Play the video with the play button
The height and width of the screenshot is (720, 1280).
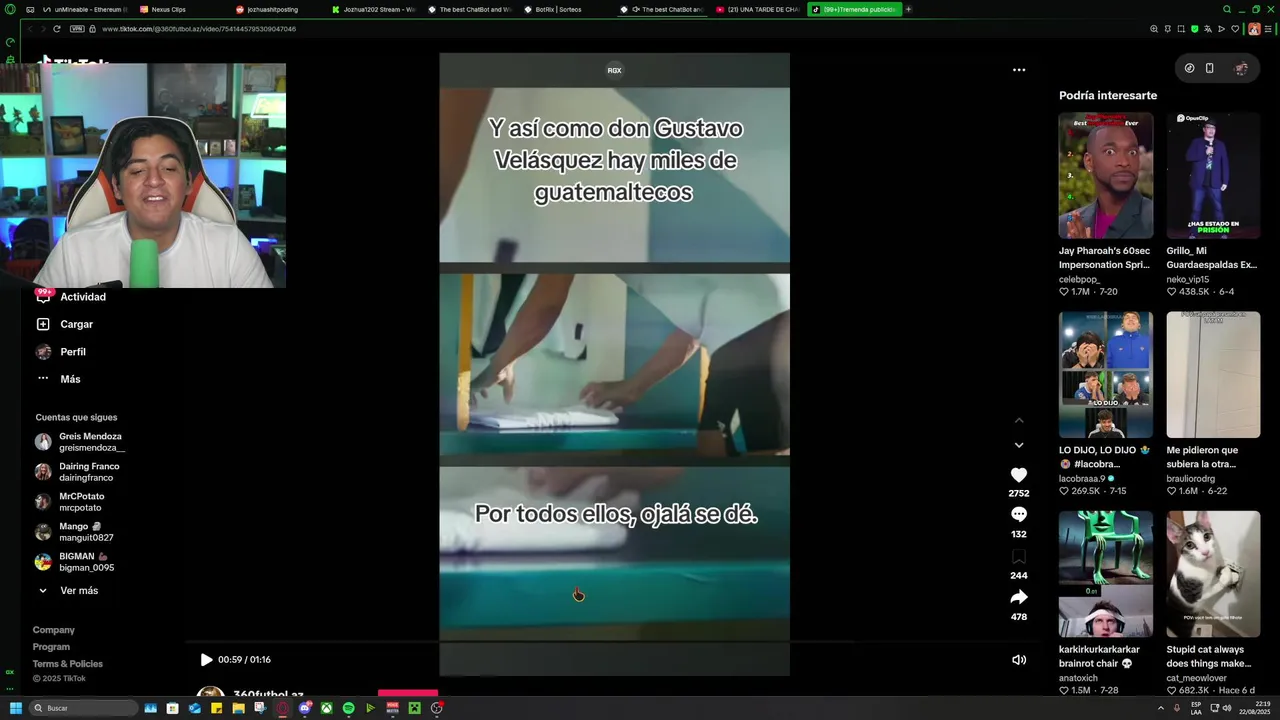206,660
